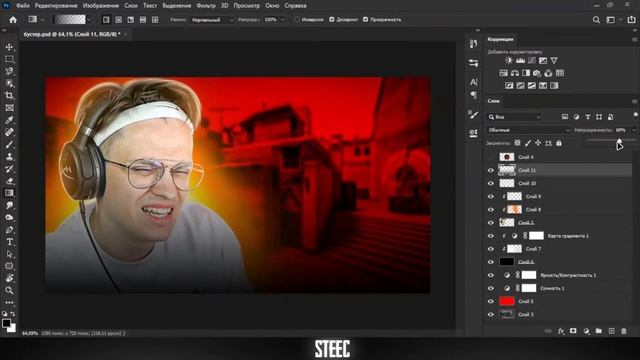This screenshot has height=360, width=640.
Task: Hide layer Слой 3
Action: (491, 314)
